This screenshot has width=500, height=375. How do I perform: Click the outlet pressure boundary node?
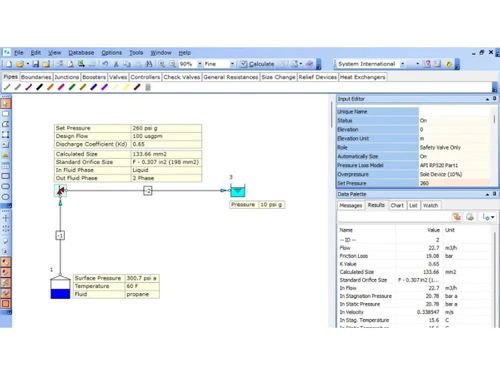(238, 190)
